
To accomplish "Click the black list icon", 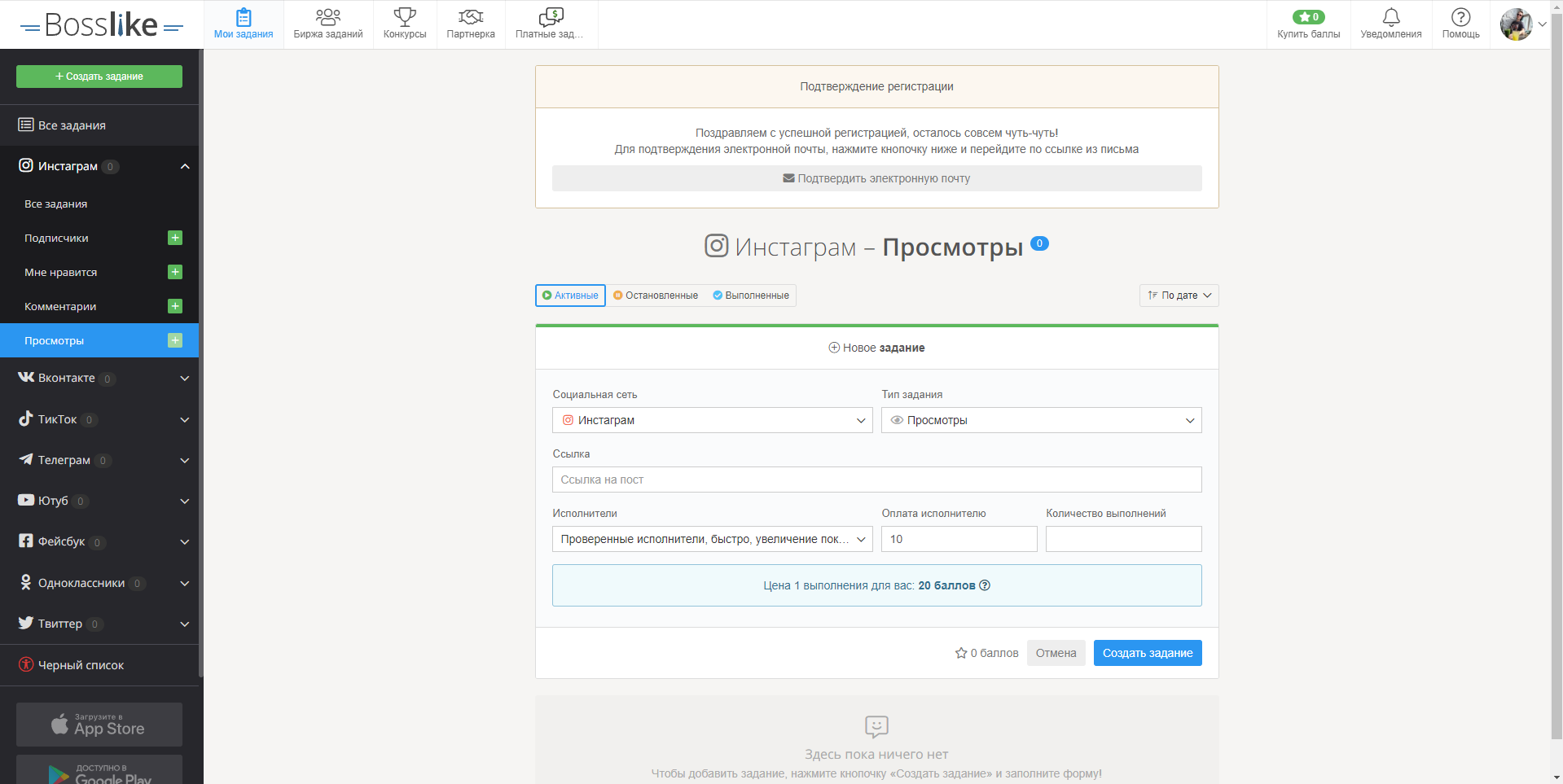I will pyautogui.click(x=26, y=664).
